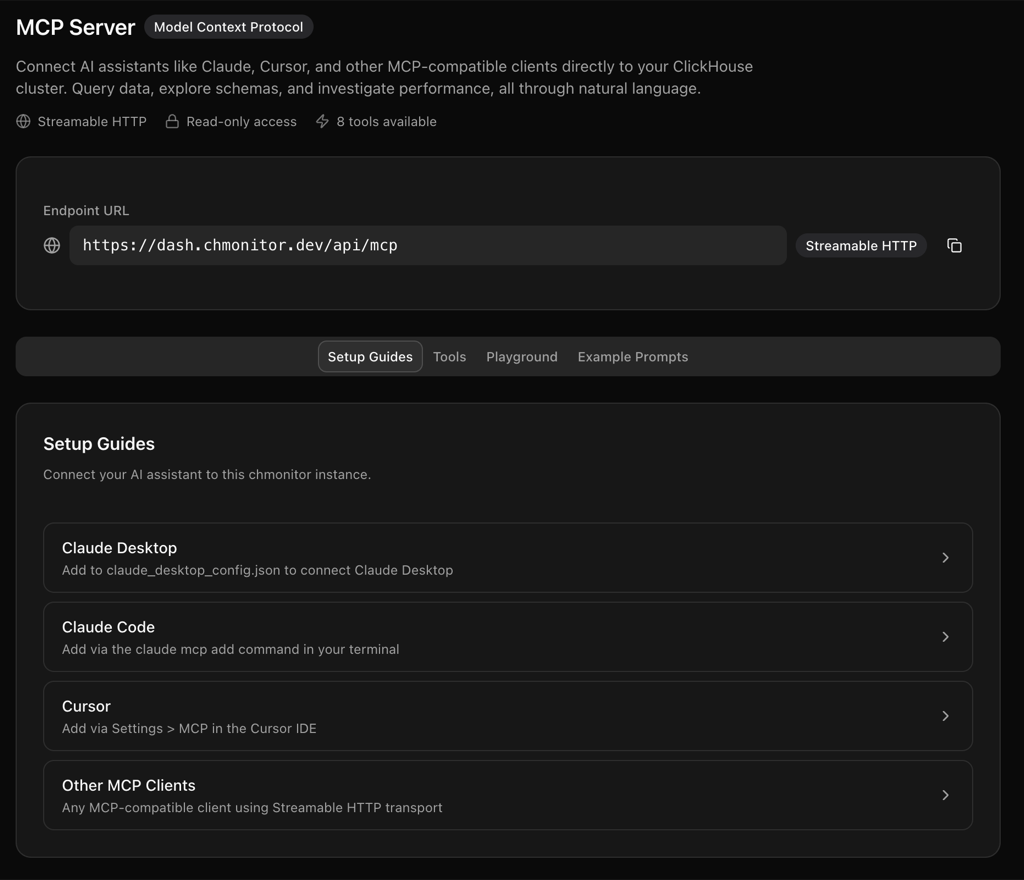The width and height of the screenshot is (1024, 880).
Task: Click 'Add to claude_desktop_config.json' description
Action: (x=257, y=570)
